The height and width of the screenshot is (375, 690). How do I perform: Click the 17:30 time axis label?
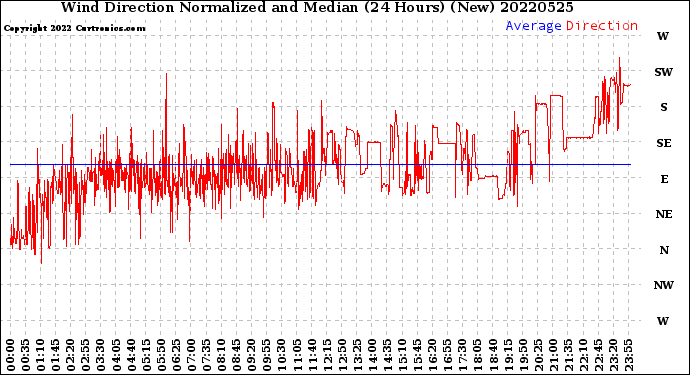coord(462,355)
